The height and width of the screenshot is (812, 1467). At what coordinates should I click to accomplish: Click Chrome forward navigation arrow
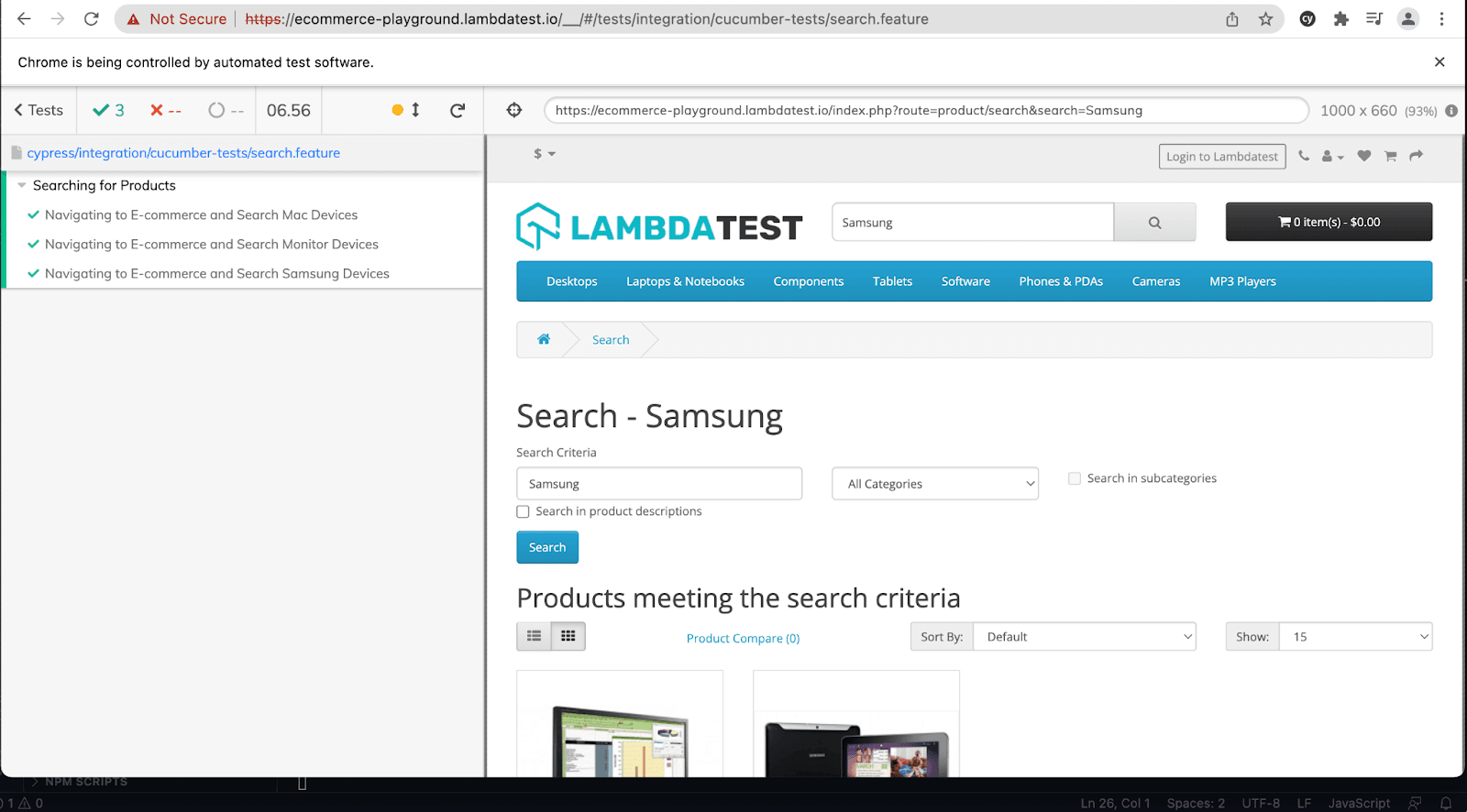coord(58,19)
